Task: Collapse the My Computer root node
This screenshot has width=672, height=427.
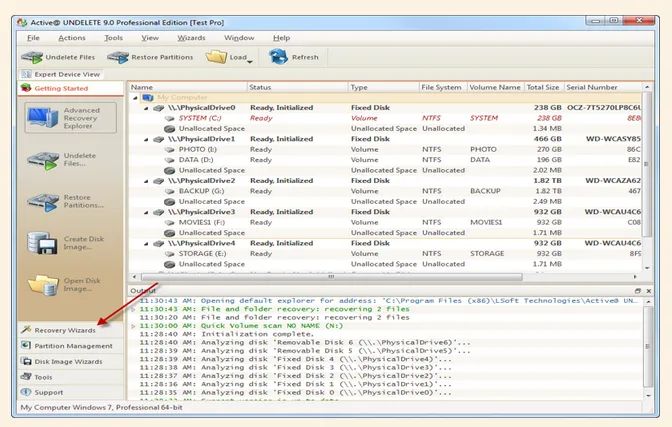Action: tap(137, 97)
